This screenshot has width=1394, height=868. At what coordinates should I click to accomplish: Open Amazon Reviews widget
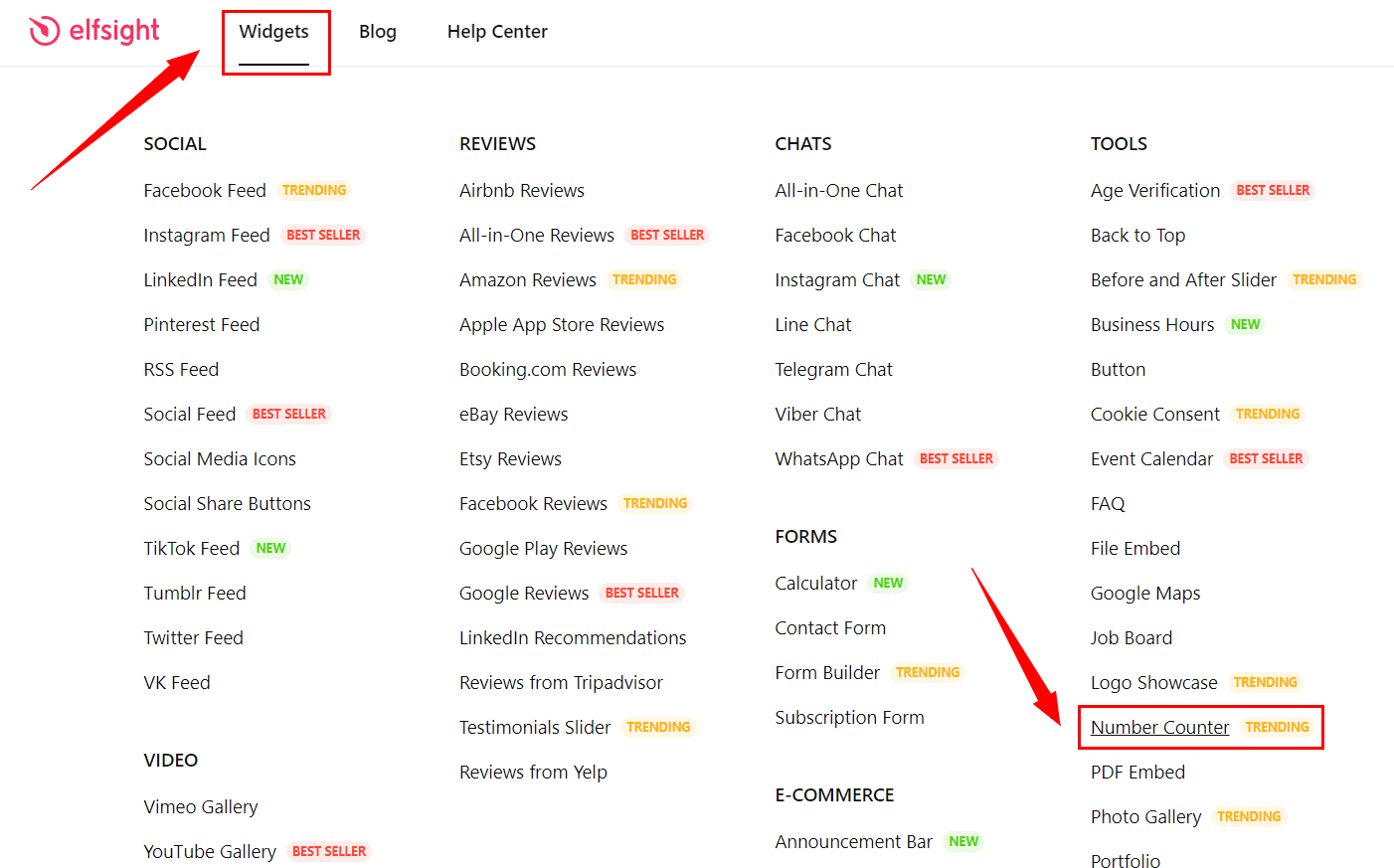(x=528, y=279)
